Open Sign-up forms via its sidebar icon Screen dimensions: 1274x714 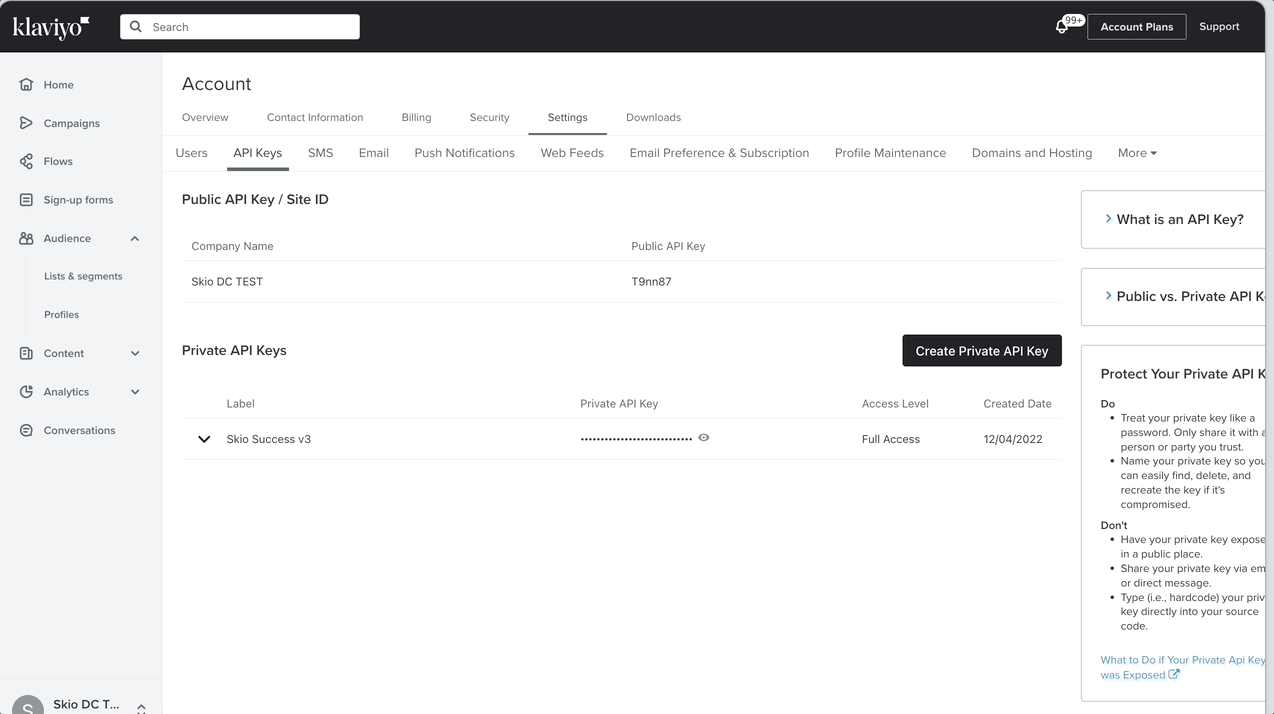[x=26, y=199]
